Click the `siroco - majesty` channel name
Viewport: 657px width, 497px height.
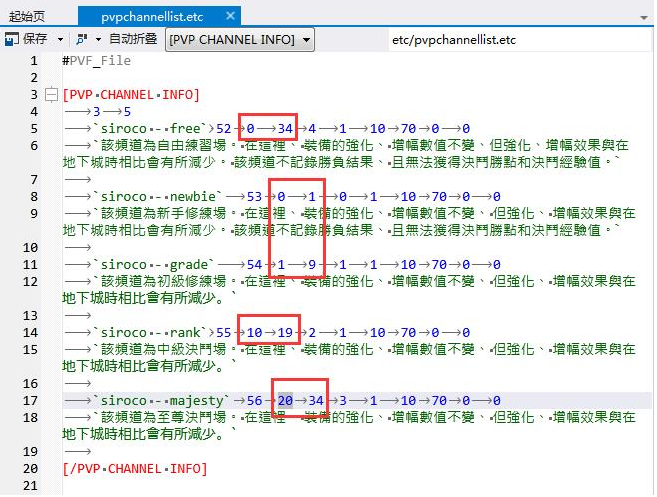(x=162, y=401)
